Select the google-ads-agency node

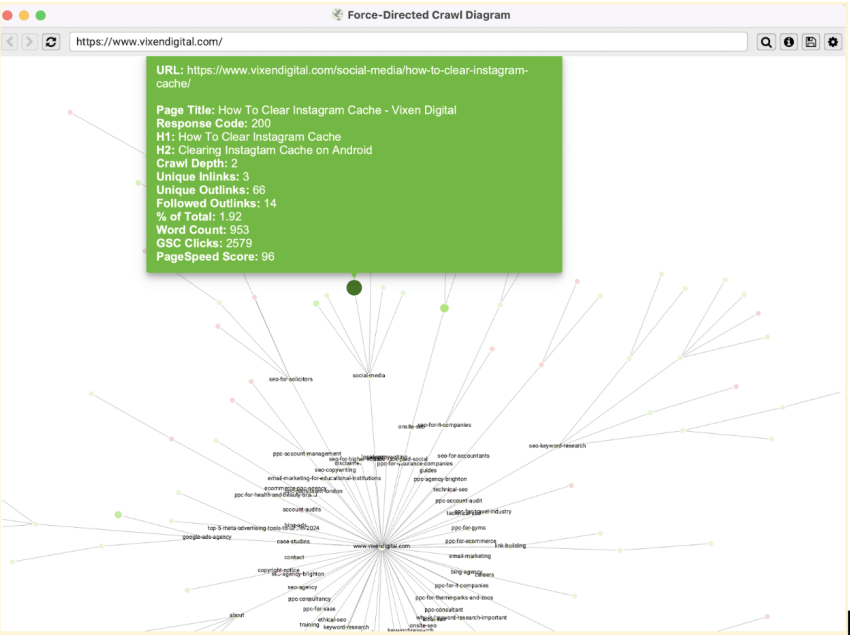coord(207,537)
